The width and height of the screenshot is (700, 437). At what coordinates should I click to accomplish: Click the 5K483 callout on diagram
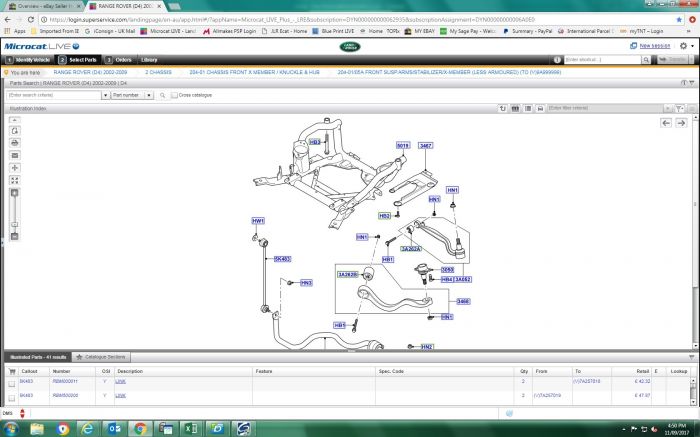click(283, 259)
